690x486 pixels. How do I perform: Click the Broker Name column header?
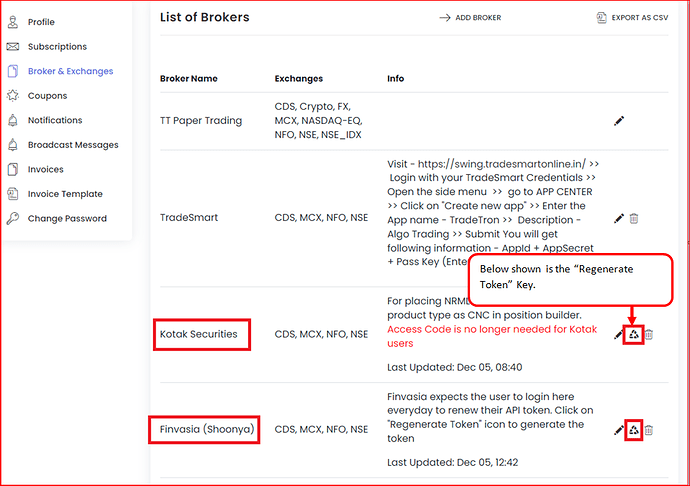point(189,78)
